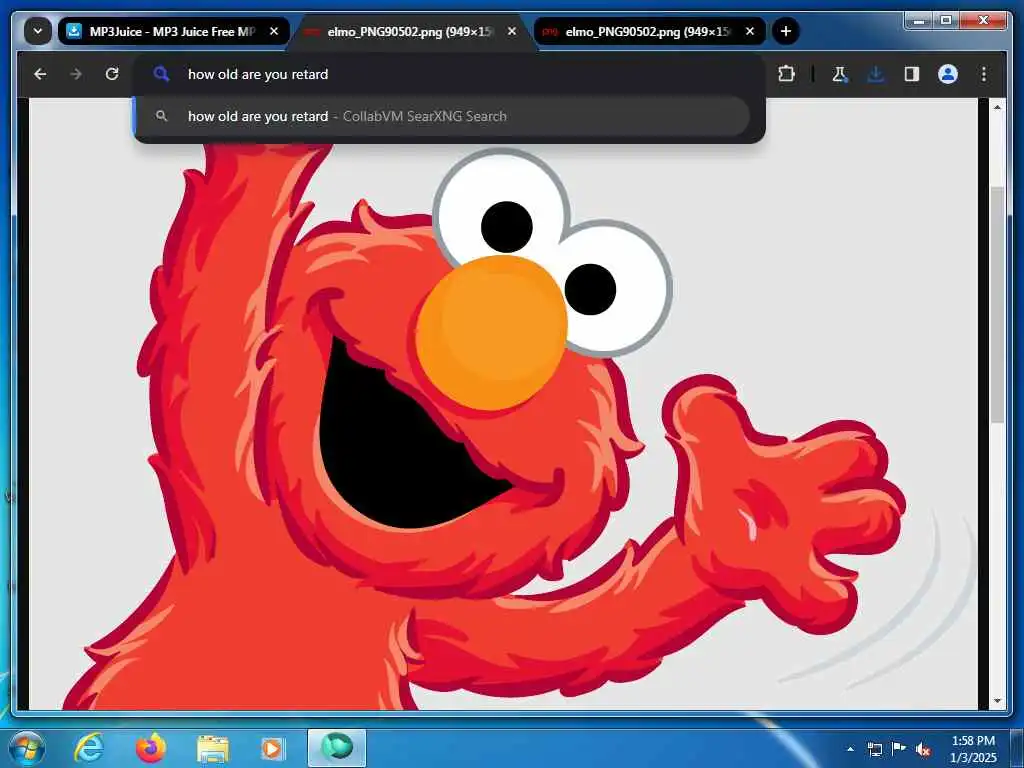Open the network tray icon
Screen dimensions: 1024x768
(874, 749)
